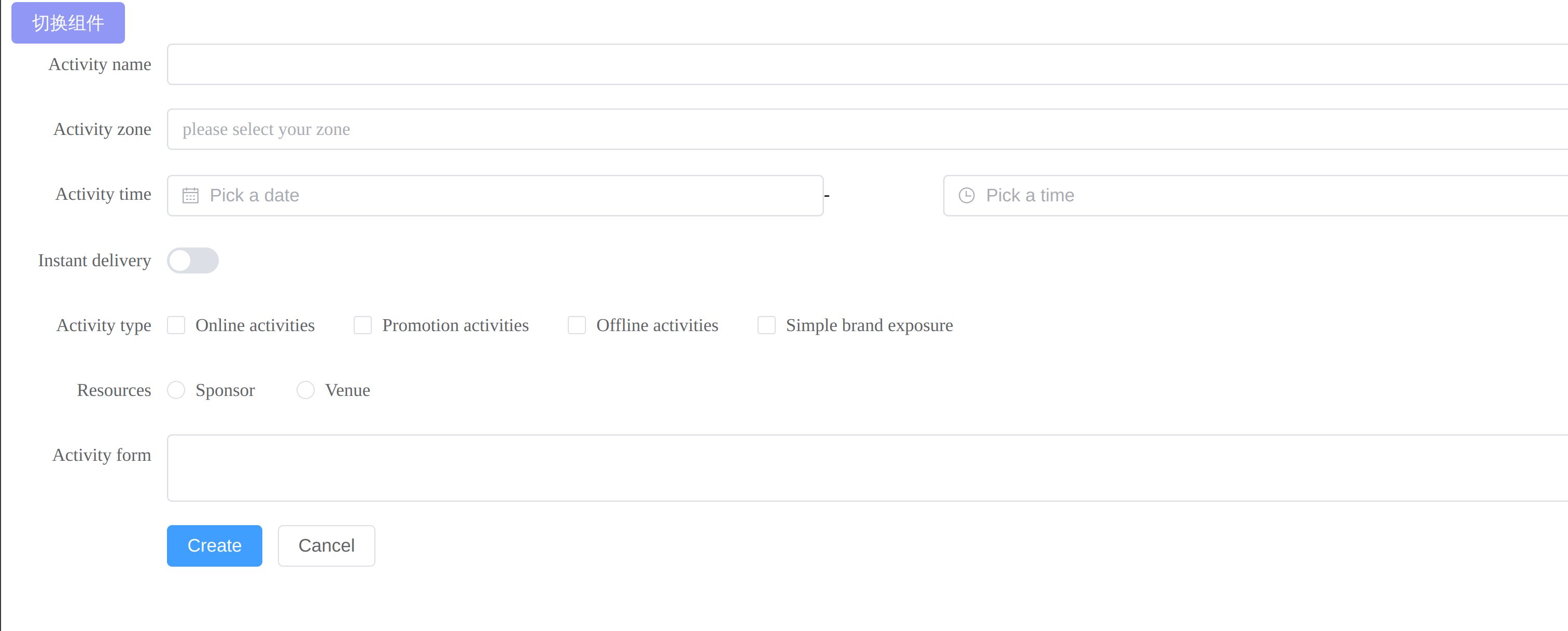Click into the Activity form textarea
1568x631 pixels.
tap(852, 468)
